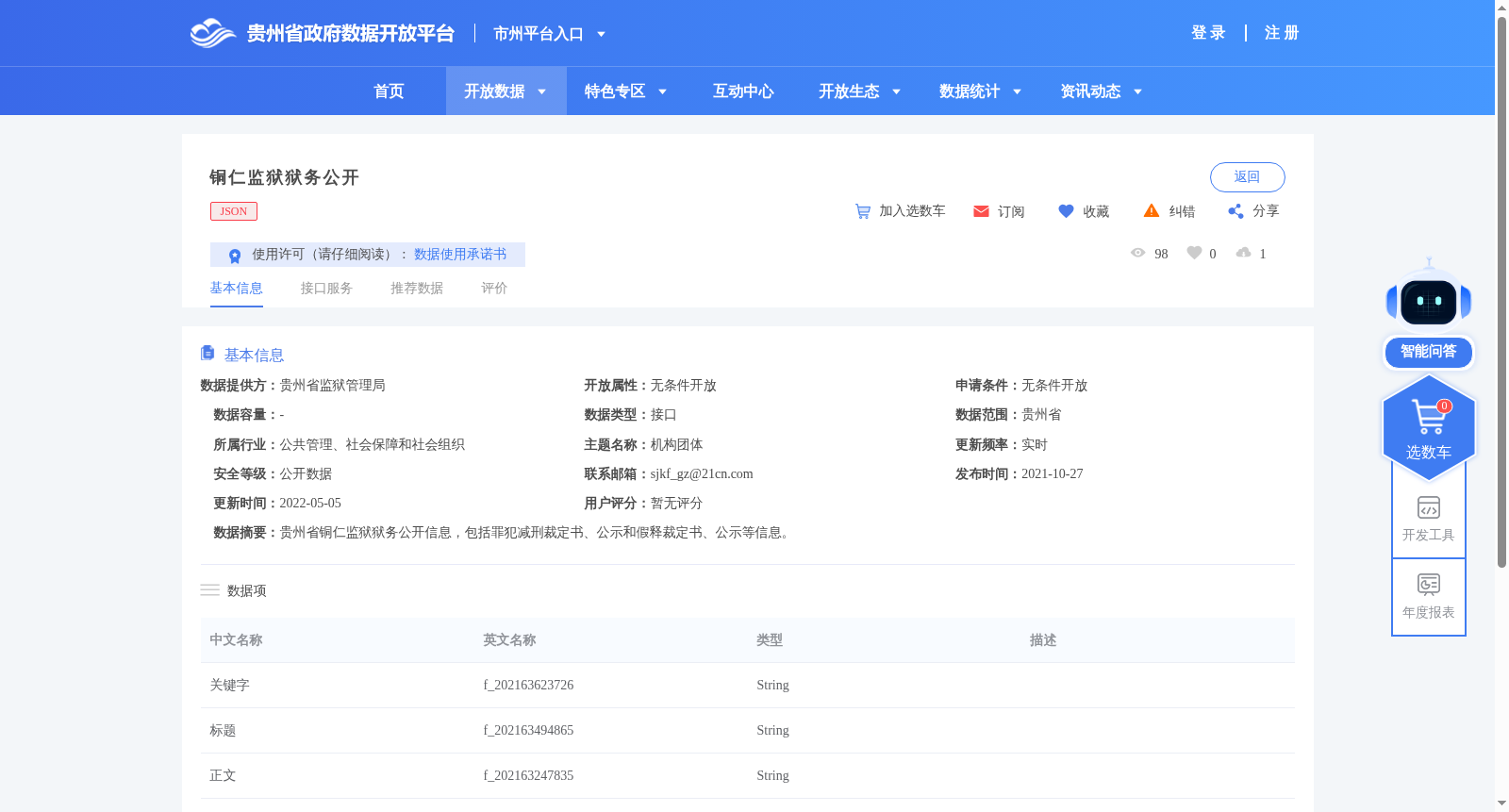The width and height of the screenshot is (1509, 812).
Task: Expand the 资讯动态 menu arrow
Action: pos(1137,91)
